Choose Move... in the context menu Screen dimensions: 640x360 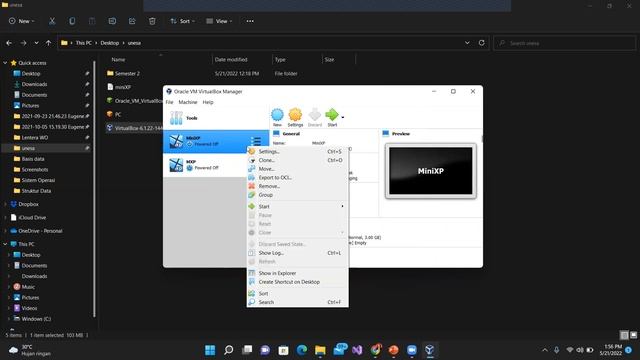coord(297,169)
